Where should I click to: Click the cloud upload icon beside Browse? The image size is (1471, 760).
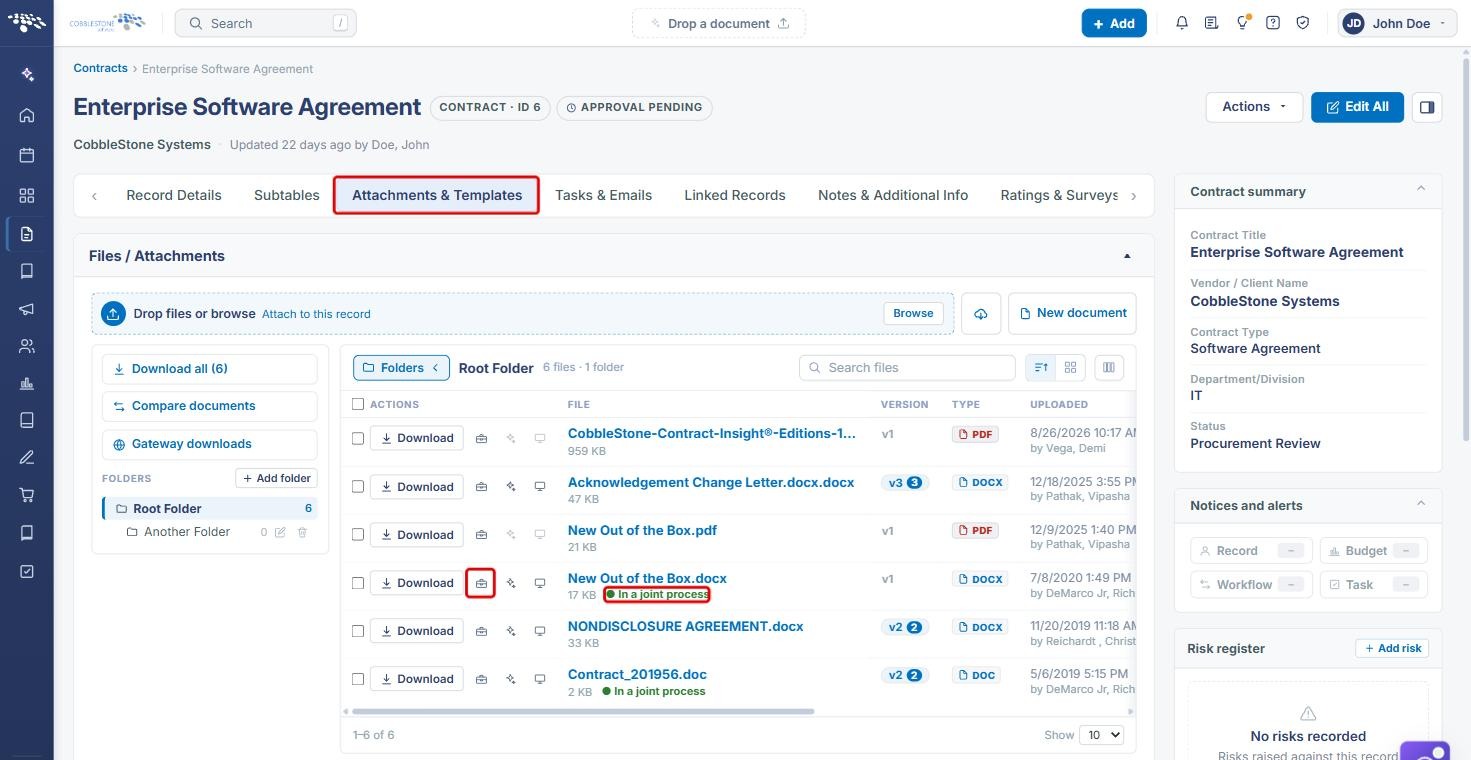point(981,313)
